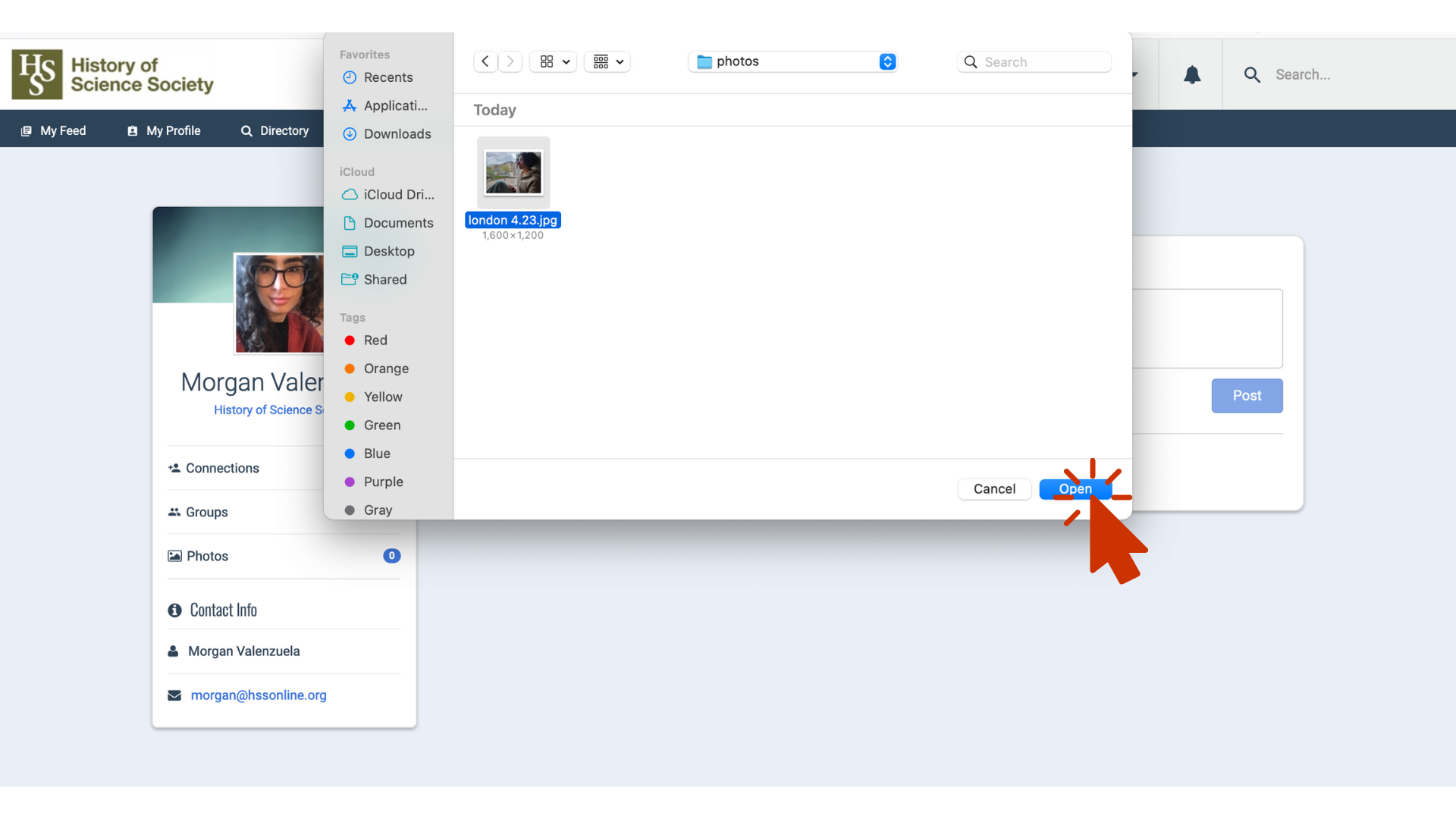Select the Purple tag in sidebar
Screen dimensions: 1456x819
coord(383,482)
